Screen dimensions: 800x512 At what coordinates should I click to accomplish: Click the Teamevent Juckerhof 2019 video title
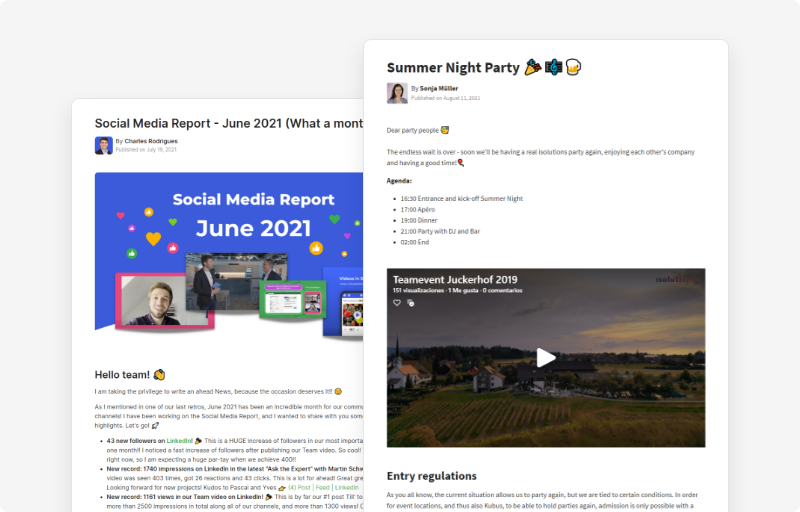pos(455,279)
